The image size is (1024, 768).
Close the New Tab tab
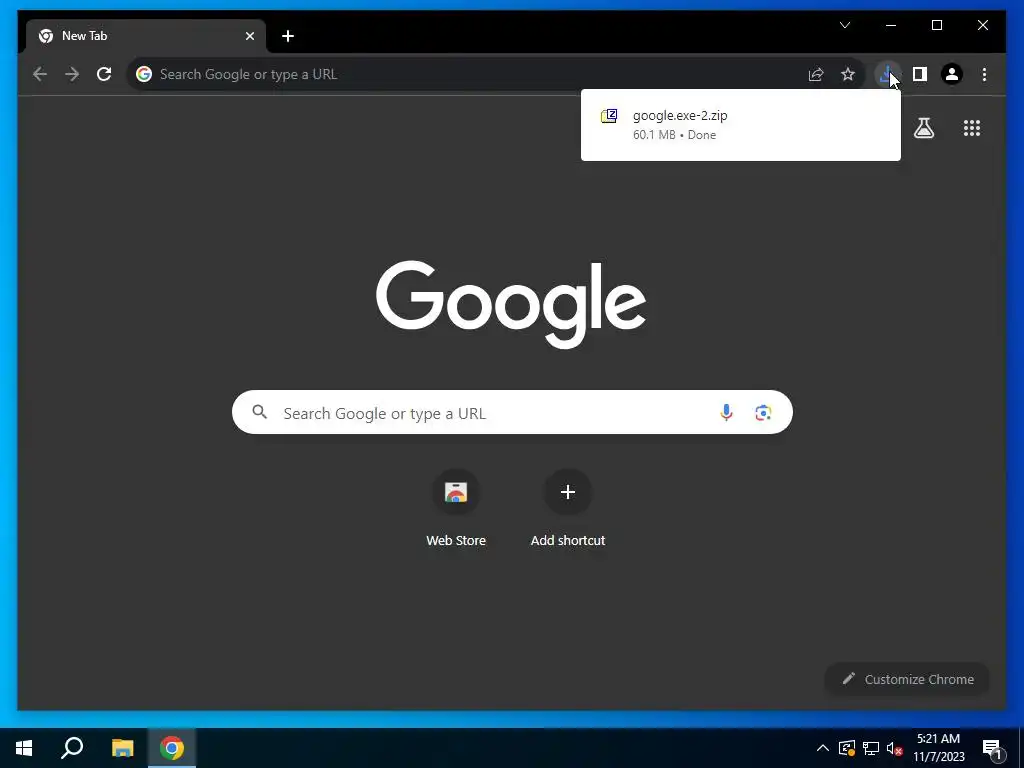(249, 36)
